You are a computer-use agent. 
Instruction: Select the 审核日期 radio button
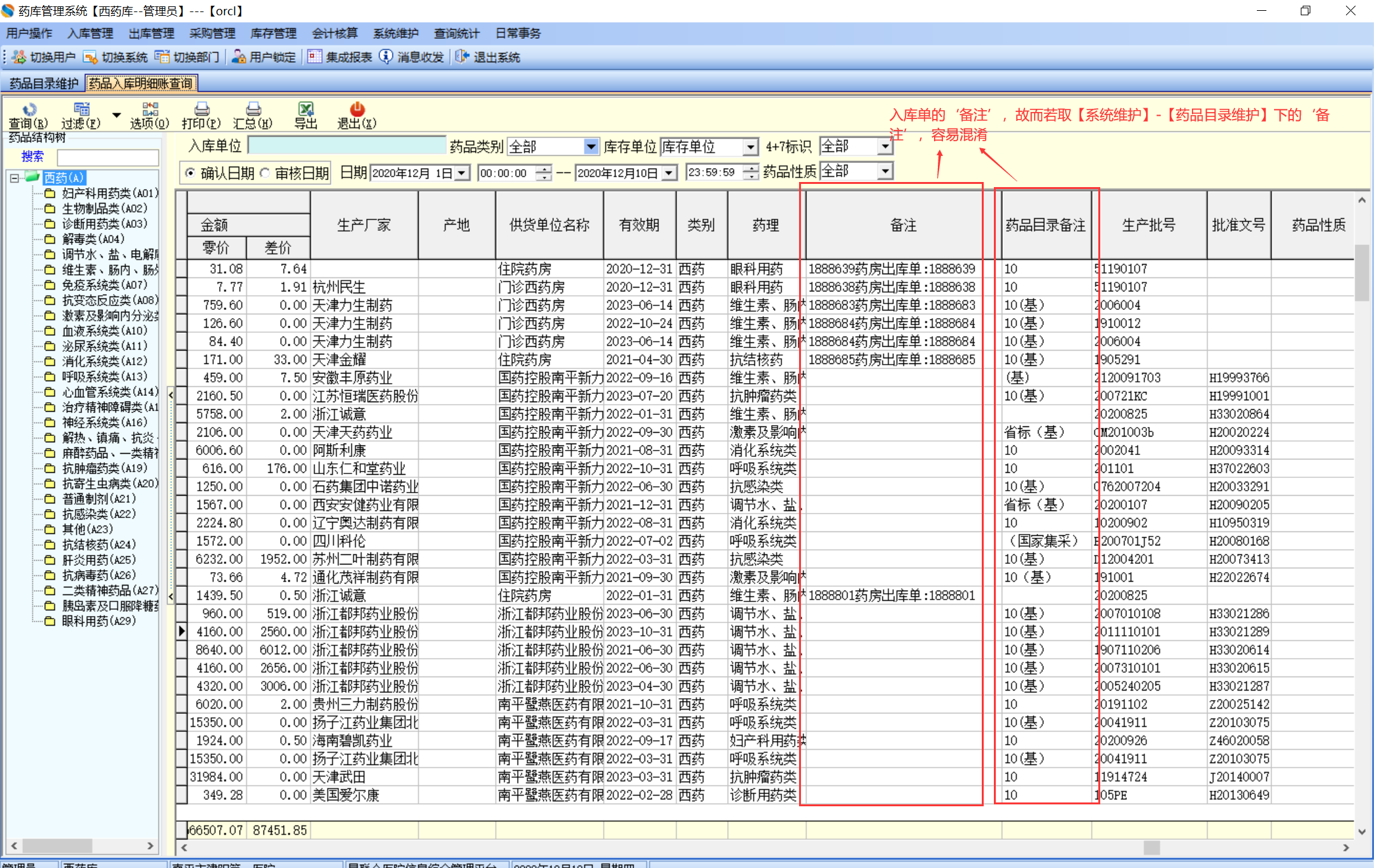(265, 172)
